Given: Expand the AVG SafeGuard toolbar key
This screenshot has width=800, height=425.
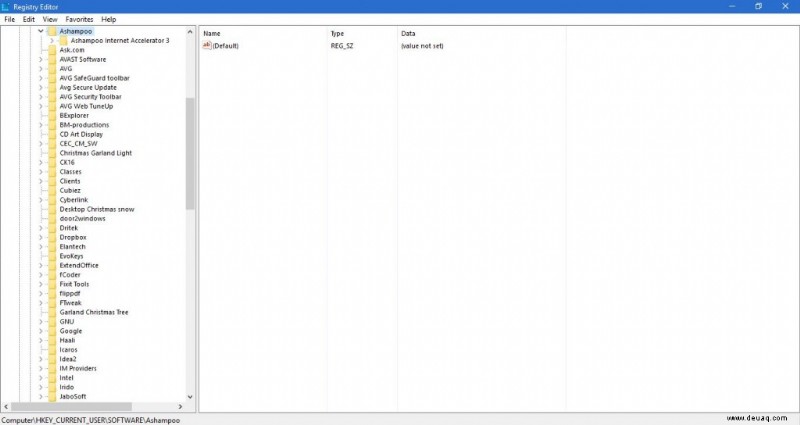Looking at the screenshot, I should pos(41,78).
